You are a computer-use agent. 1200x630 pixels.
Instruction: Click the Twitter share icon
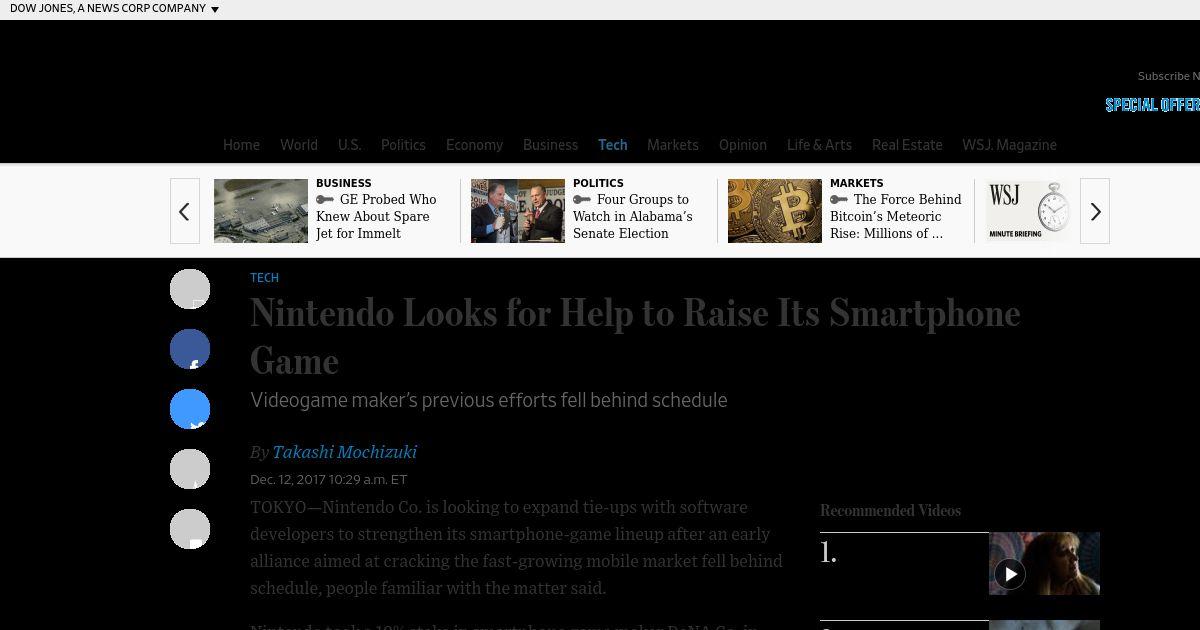pyautogui.click(x=190, y=409)
